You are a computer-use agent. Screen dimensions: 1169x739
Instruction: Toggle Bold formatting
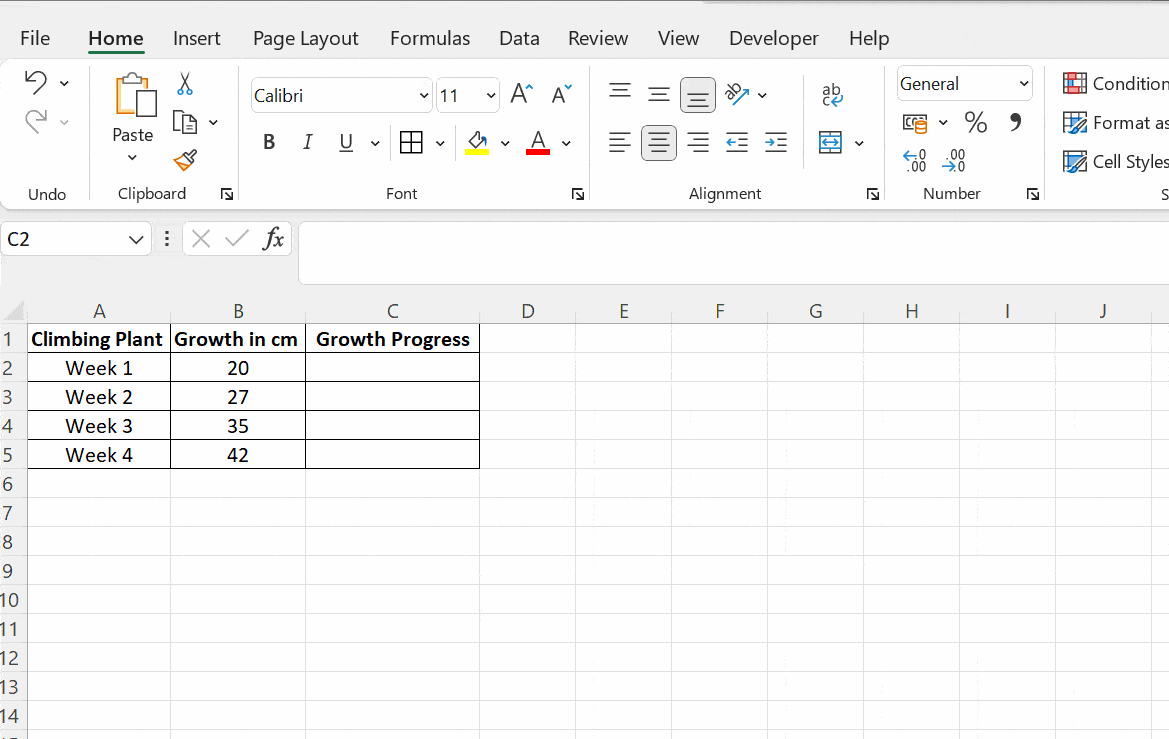[x=268, y=142]
